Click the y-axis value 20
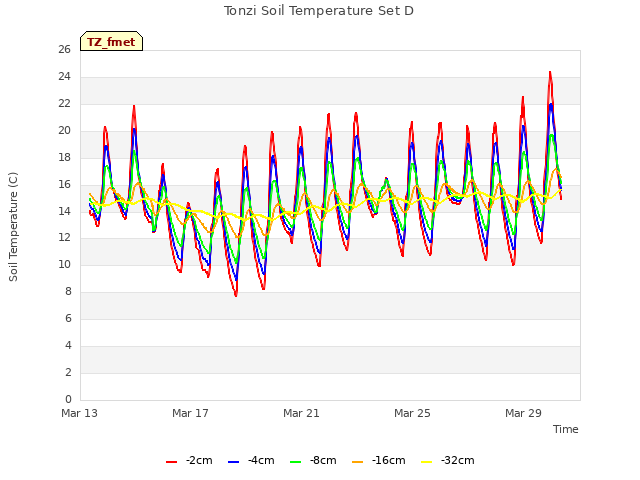640x480 pixels. click(64, 131)
